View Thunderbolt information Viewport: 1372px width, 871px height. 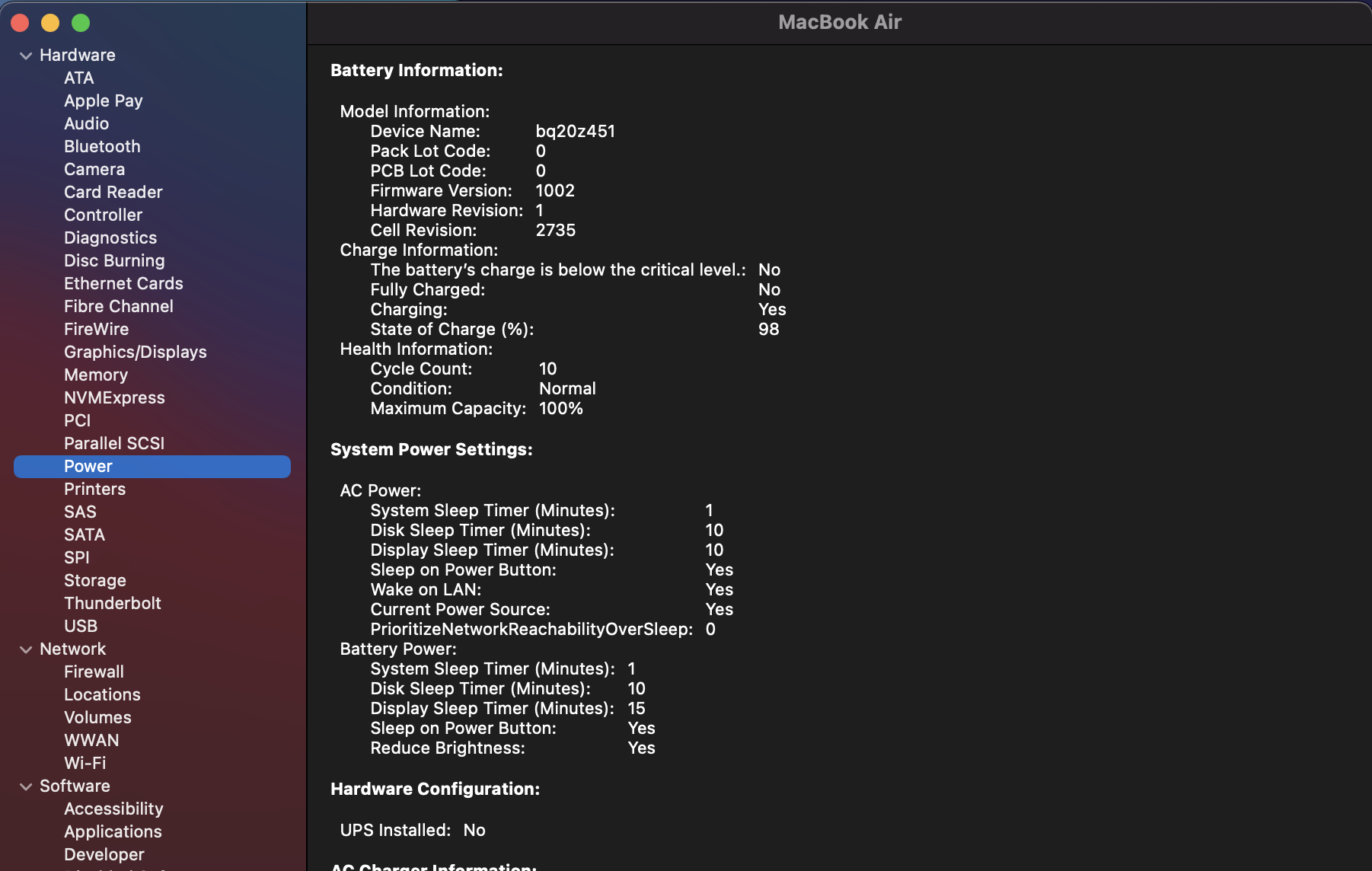click(113, 604)
